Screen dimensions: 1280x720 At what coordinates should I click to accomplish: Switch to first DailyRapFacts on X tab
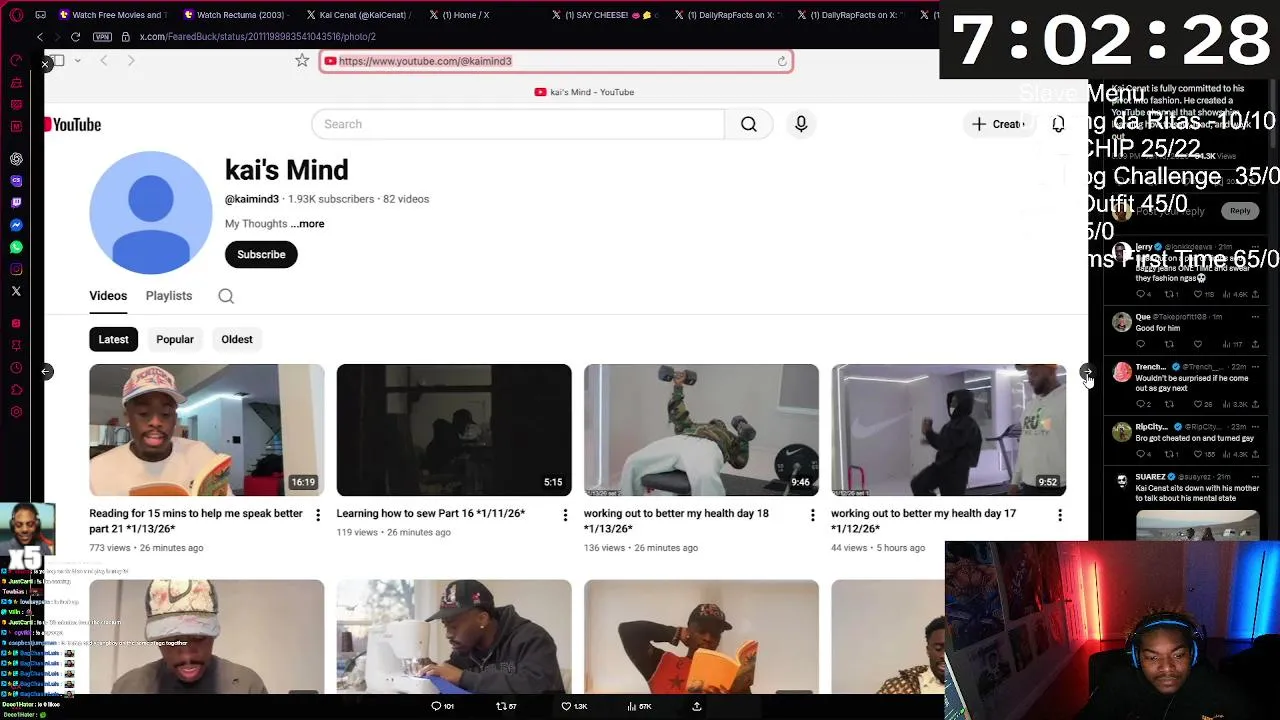coord(727,15)
